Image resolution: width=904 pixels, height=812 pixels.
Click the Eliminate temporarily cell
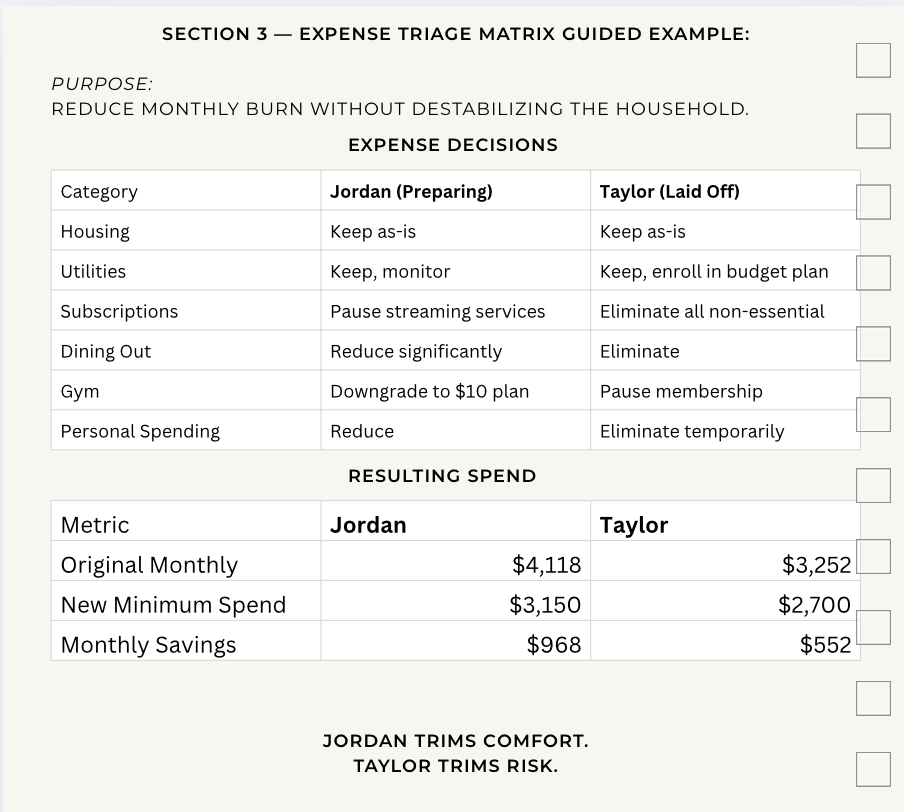tap(725, 431)
